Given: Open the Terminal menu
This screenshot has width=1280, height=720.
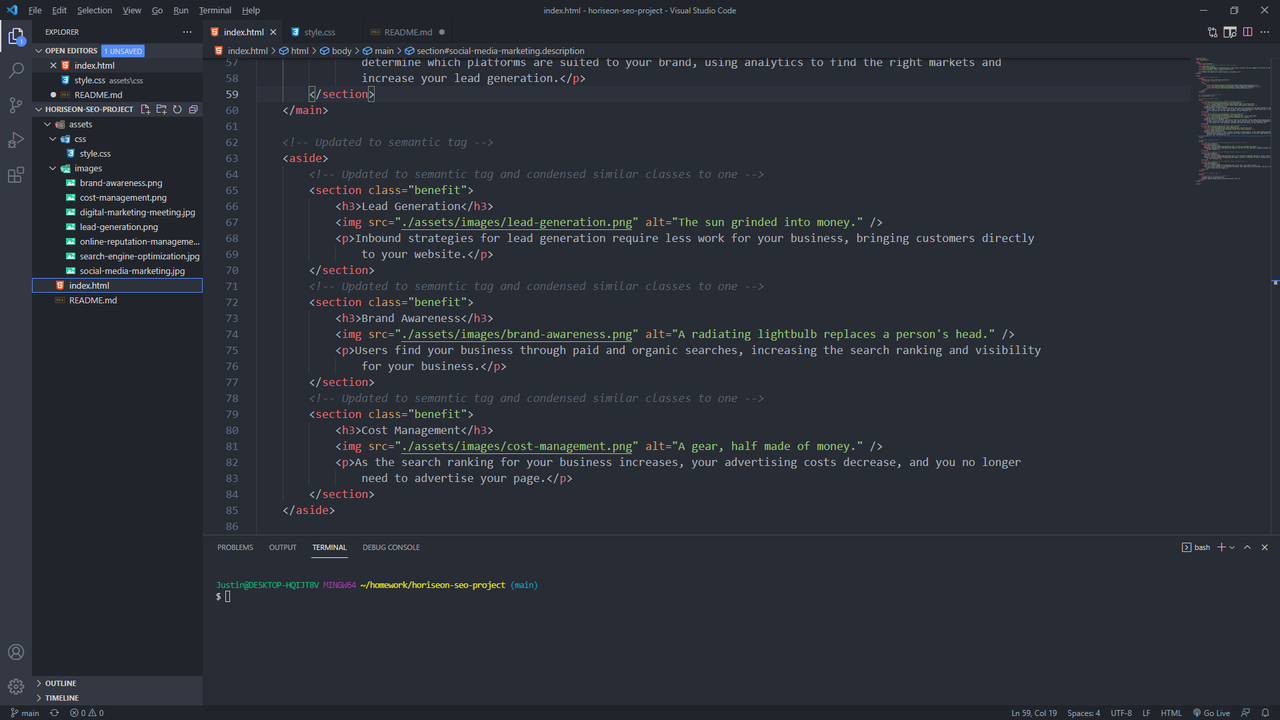Looking at the screenshot, I should coord(215,10).
